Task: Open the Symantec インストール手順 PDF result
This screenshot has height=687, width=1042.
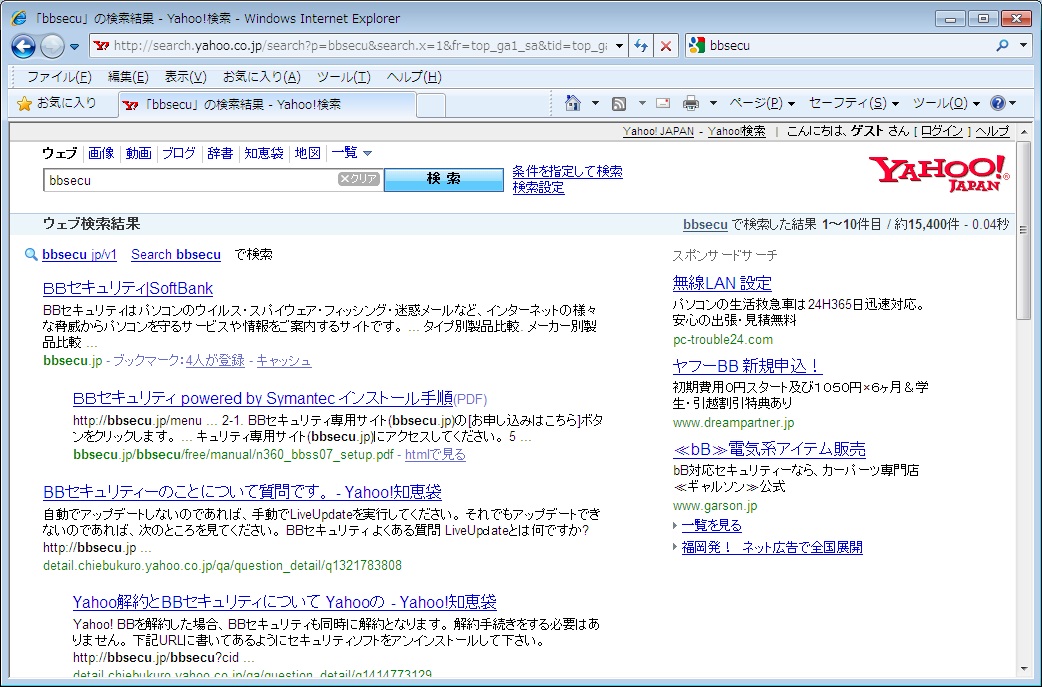Action: point(263,399)
